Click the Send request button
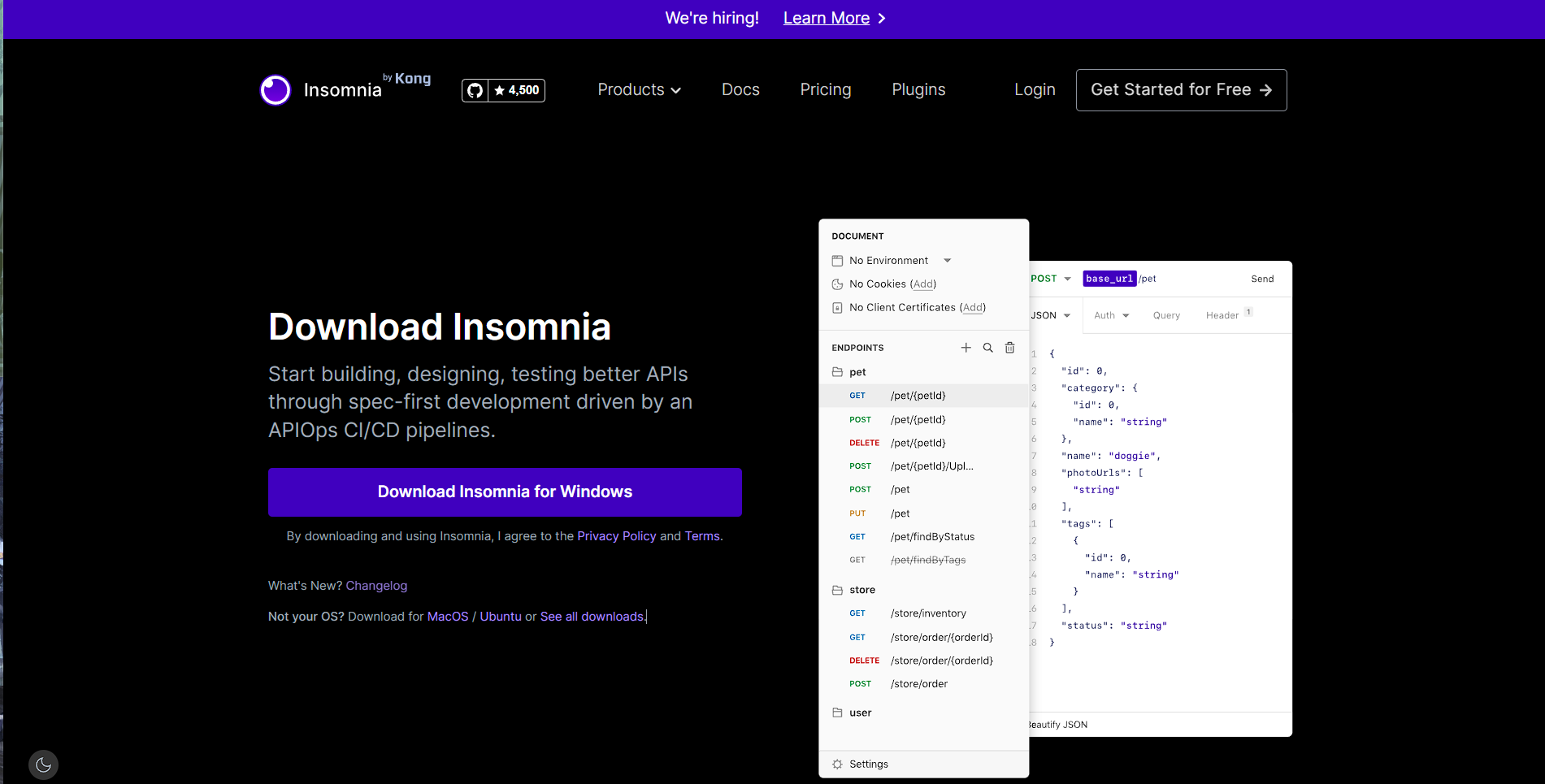Image resolution: width=1545 pixels, height=784 pixels. pos(1262,279)
